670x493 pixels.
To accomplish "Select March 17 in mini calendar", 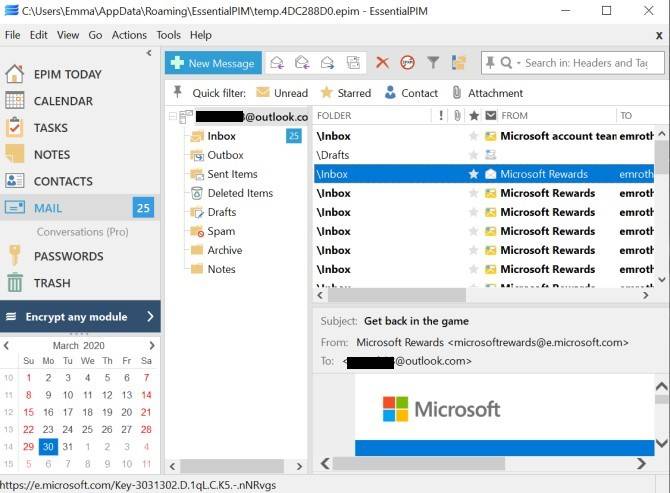I will 68,412.
